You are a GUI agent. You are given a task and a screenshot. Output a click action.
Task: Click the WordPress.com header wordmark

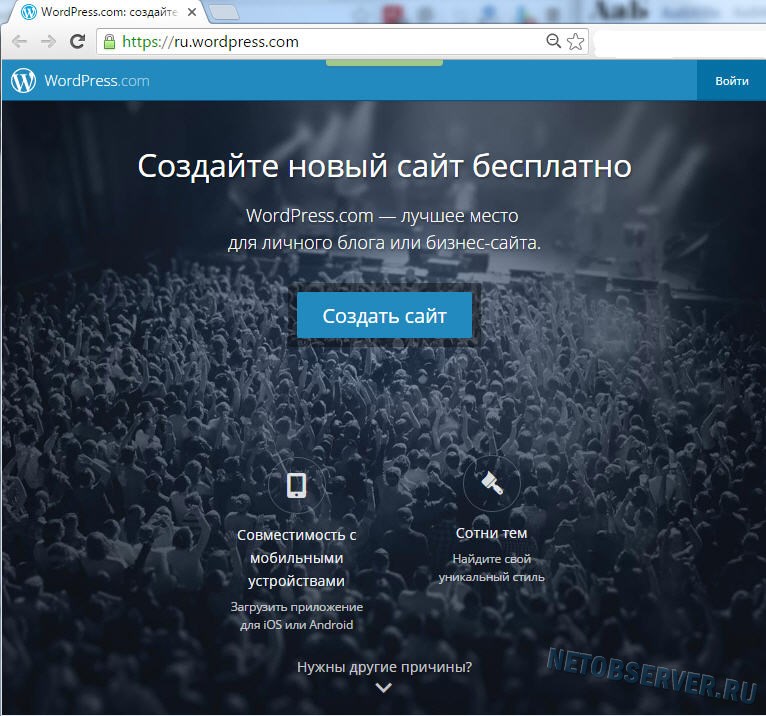point(97,81)
